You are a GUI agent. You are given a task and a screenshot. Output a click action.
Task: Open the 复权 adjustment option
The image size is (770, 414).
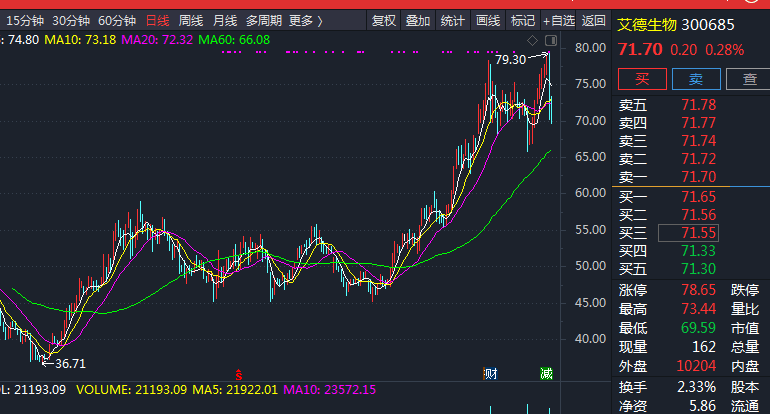[x=384, y=21]
